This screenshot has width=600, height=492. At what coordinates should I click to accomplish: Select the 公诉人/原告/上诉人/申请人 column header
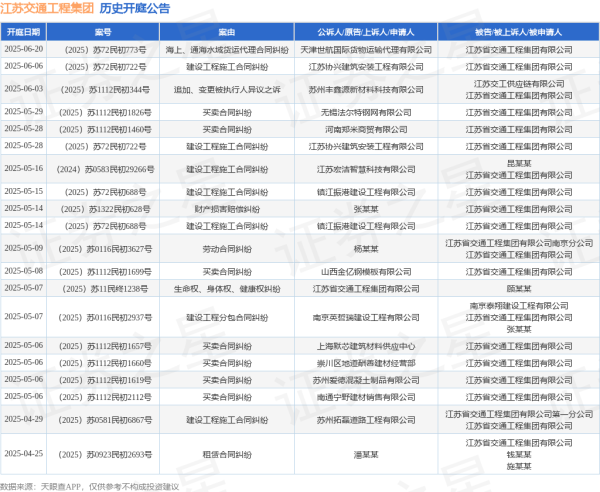[366, 32]
